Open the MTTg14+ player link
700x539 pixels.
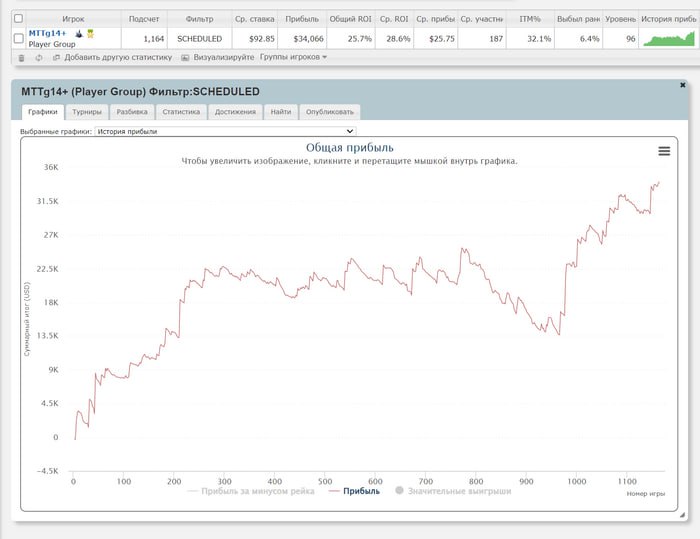47,33
